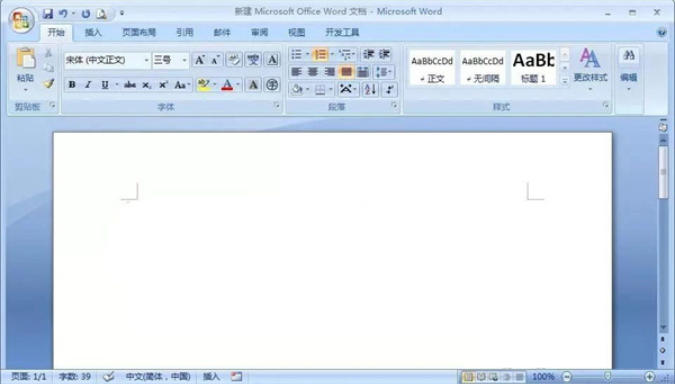Apply red font color
Viewport: 675px width, 384px height.
pyautogui.click(x=227, y=85)
